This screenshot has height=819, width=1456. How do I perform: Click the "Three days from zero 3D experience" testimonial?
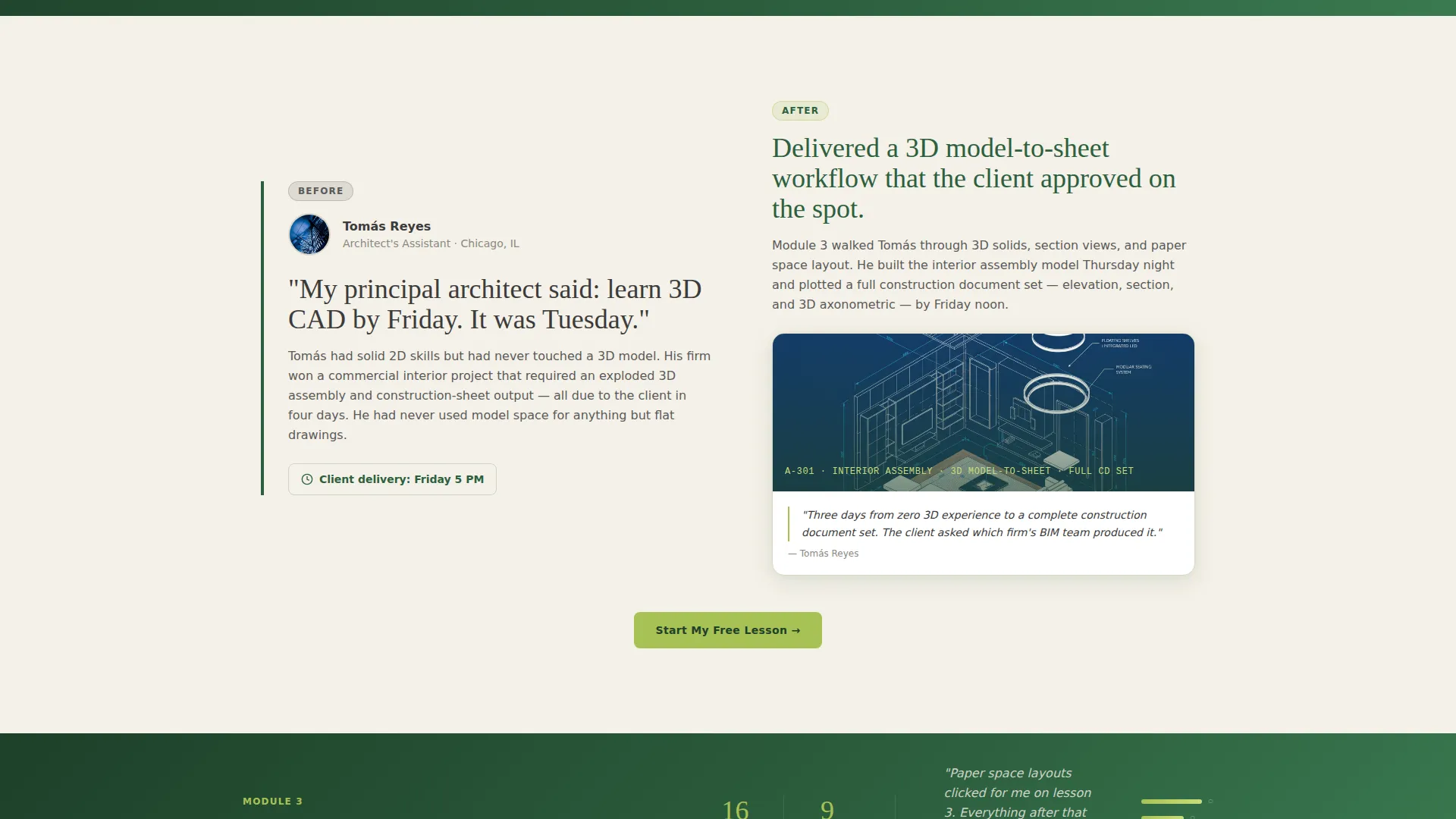click(x=982, y=523)
